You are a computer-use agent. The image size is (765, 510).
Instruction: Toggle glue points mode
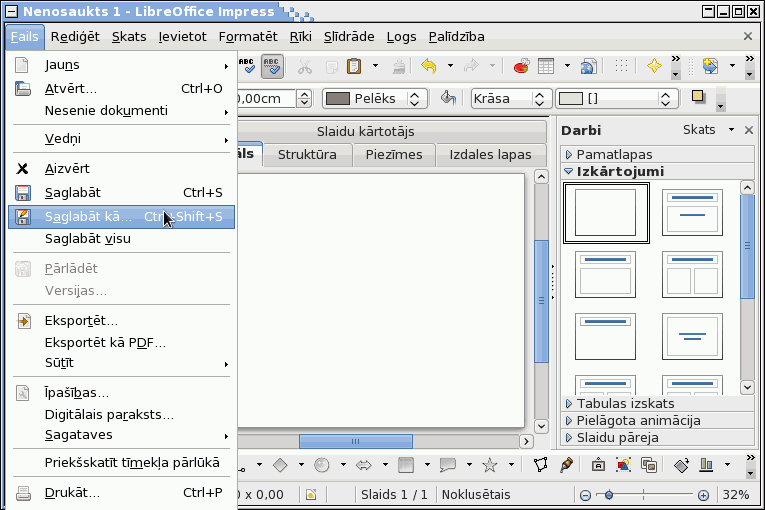click(566, 465)
